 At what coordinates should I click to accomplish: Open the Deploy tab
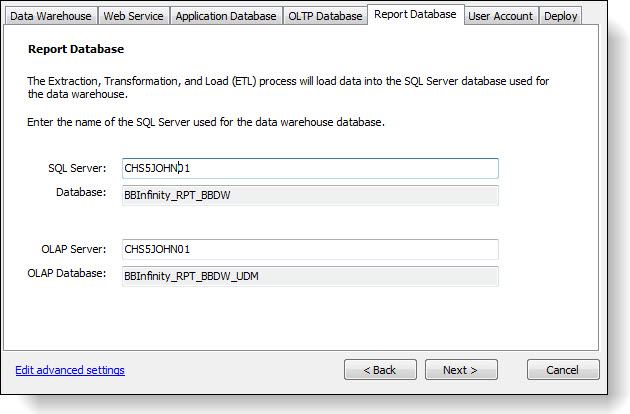point(560,16)
